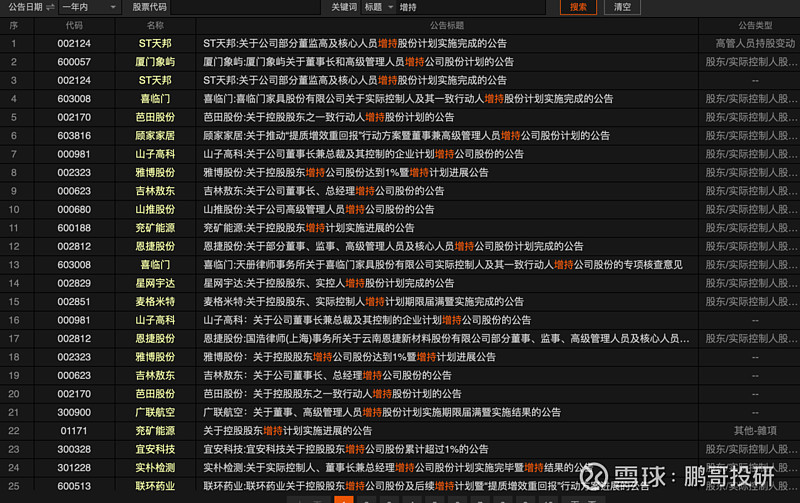
Task: Select stock code 000680
Action: [x=74, y=209]
